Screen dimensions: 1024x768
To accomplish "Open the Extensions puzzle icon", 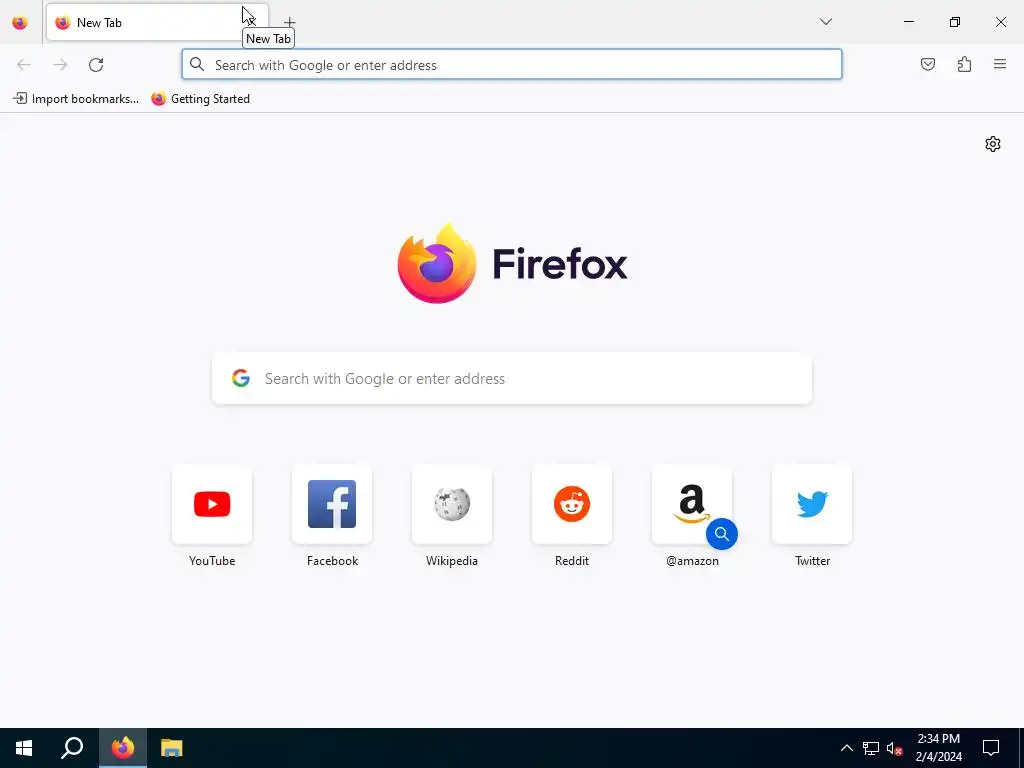I will (964, 64).
